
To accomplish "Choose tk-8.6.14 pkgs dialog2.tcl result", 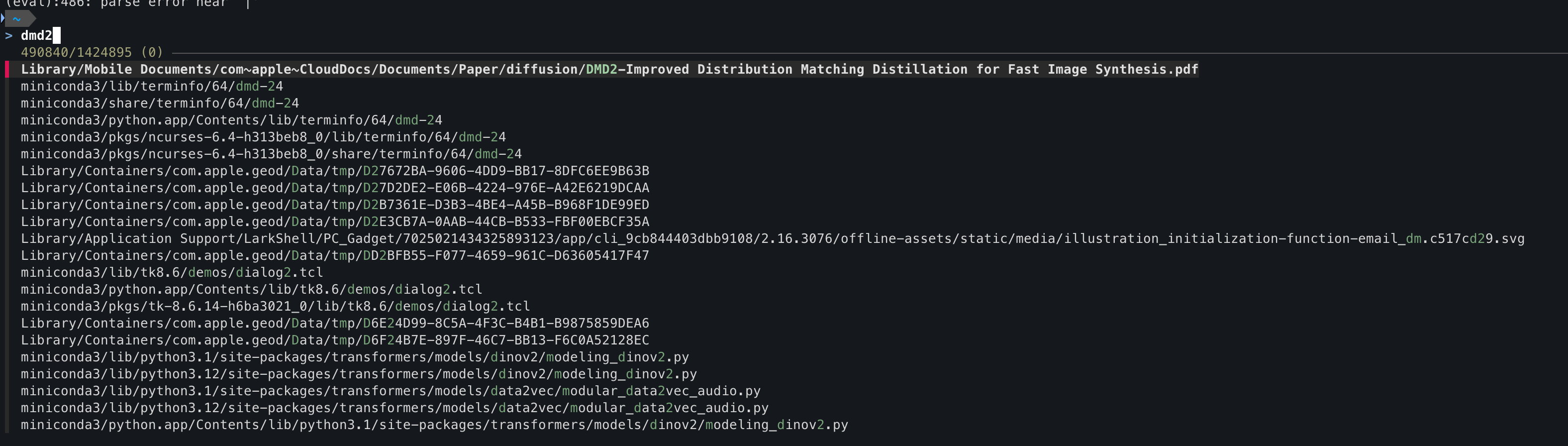I will tap(275, 307).
